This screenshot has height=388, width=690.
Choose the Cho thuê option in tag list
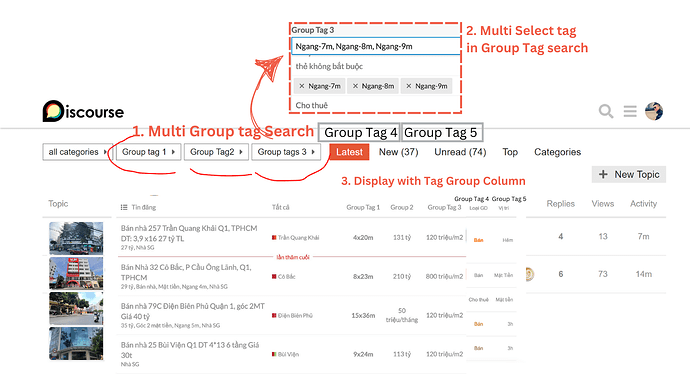tap(312, 105)
